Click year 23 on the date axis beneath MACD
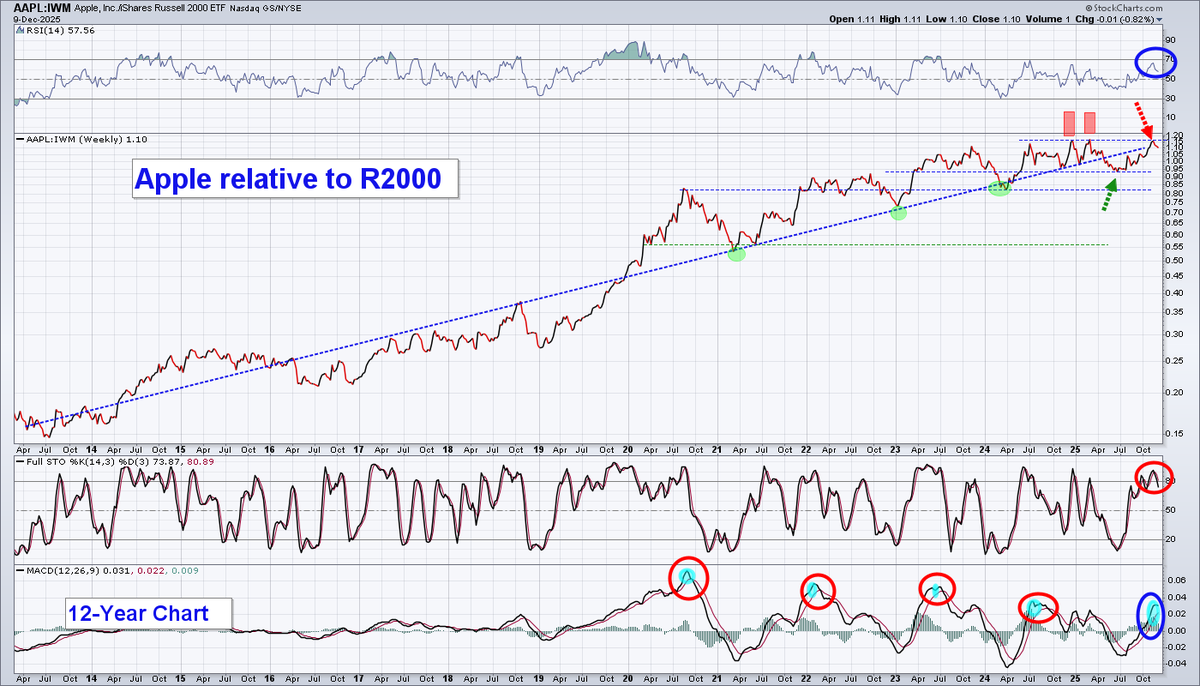This screenshot has height=686, width=1200. pyautogui.click(x=895, y=679)
